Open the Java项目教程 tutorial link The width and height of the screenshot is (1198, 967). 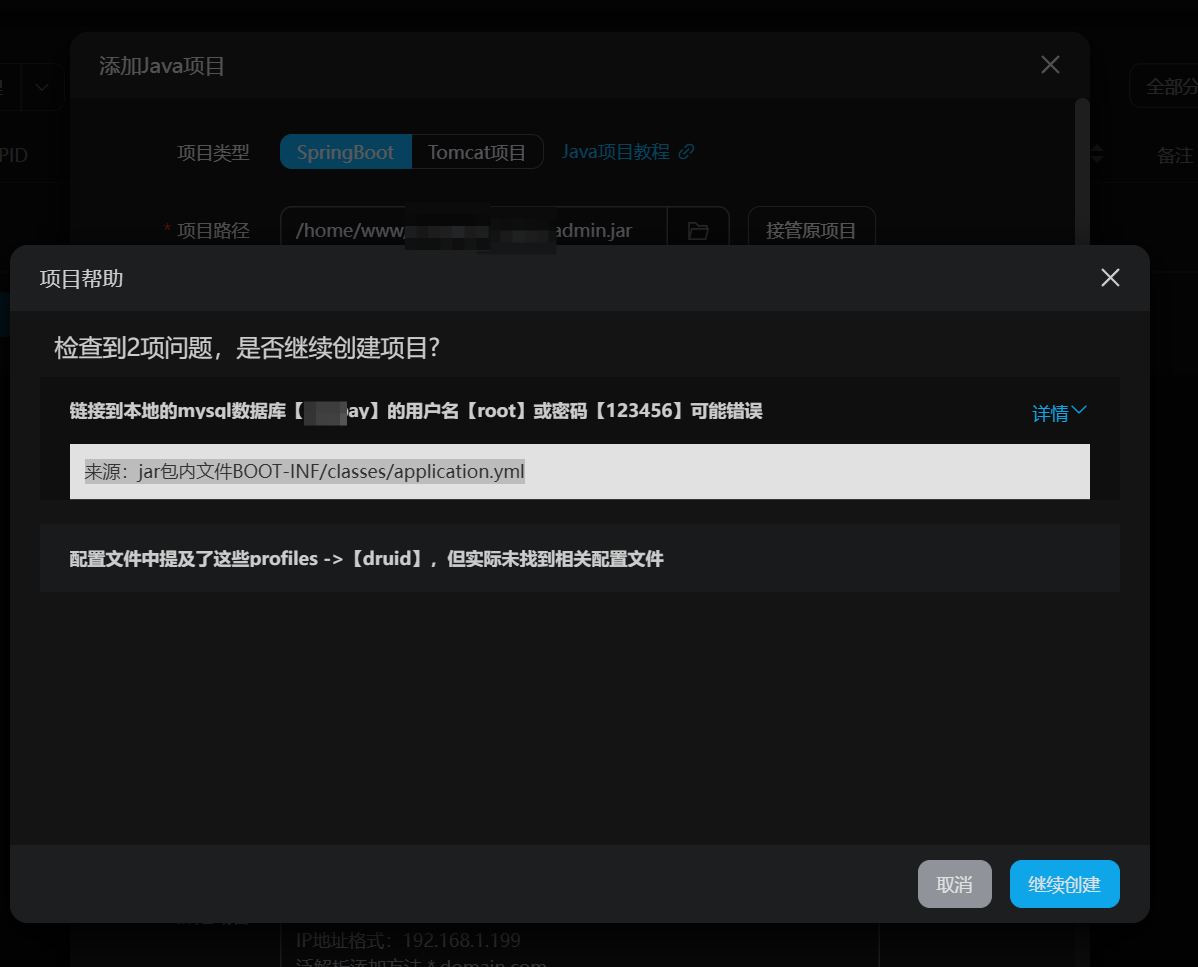(615, 152)
